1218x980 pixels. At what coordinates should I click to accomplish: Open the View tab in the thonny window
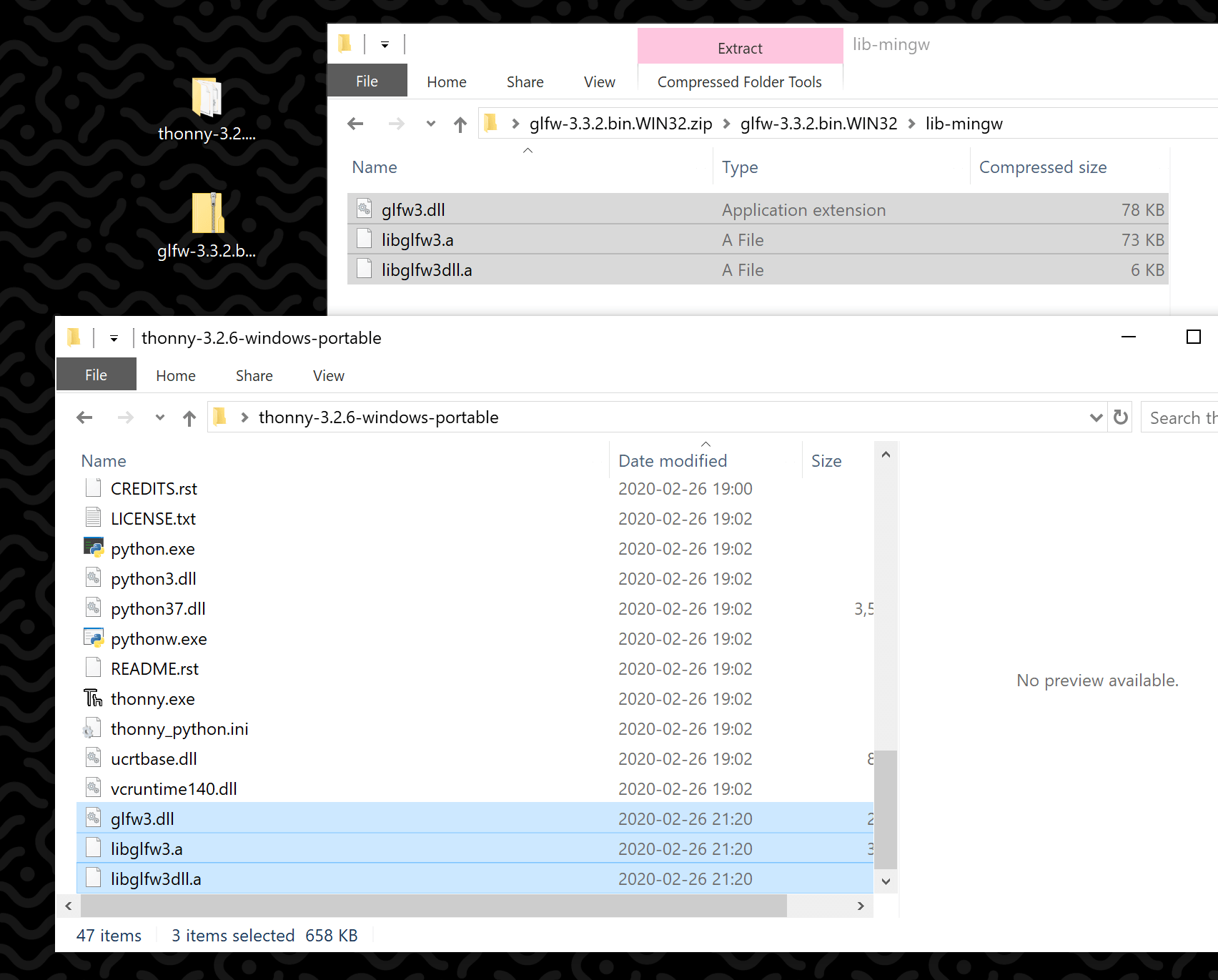(x=328, y=375)
